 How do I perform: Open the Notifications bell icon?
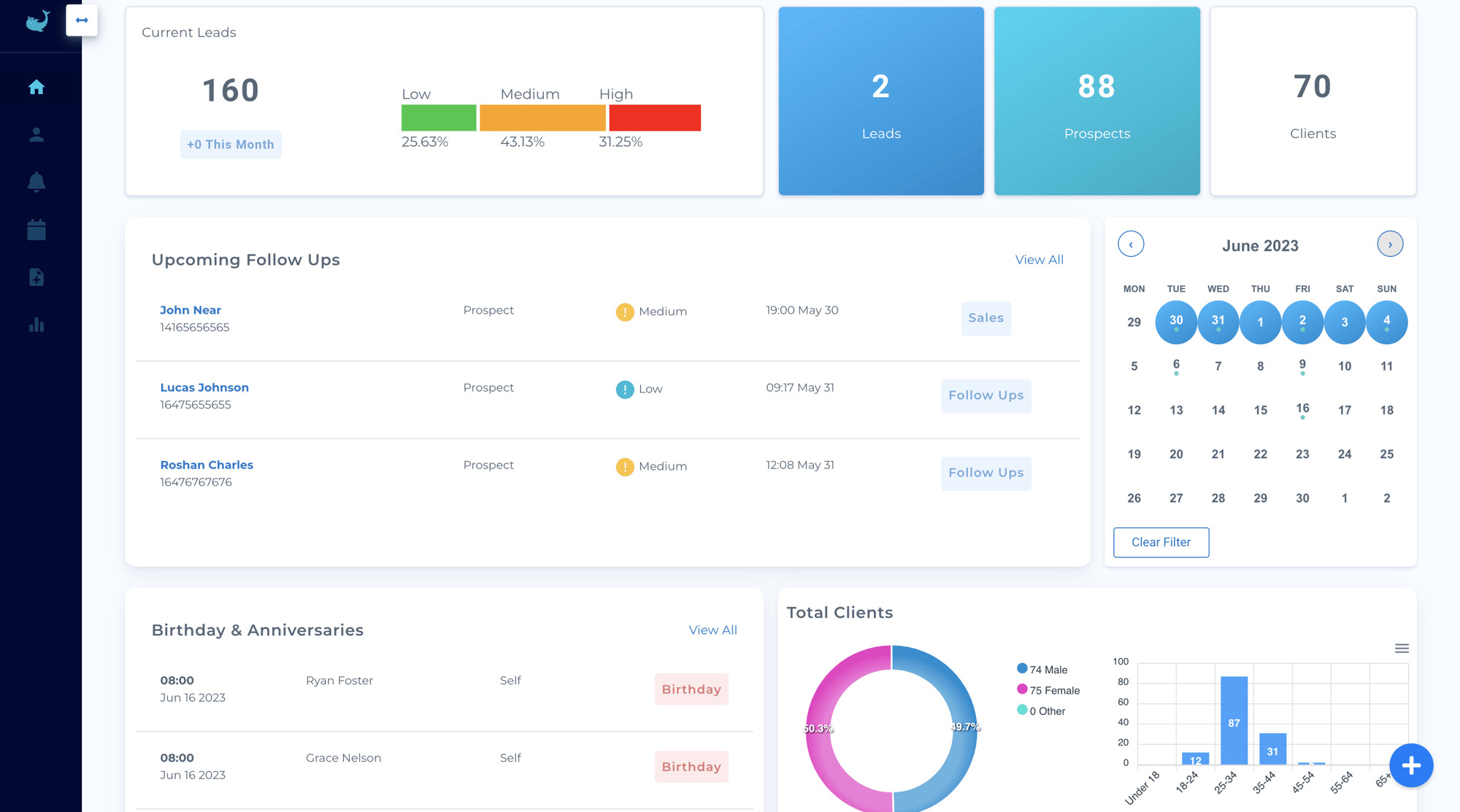pos(35,182)
